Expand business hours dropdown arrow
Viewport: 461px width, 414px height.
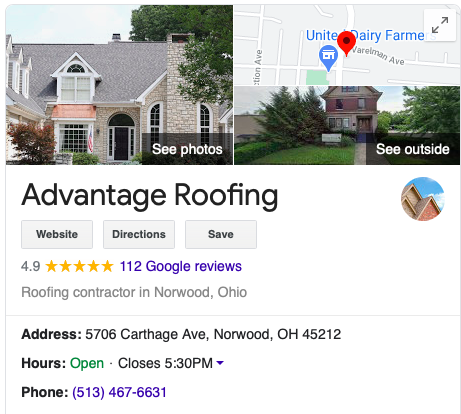[220, 363]
